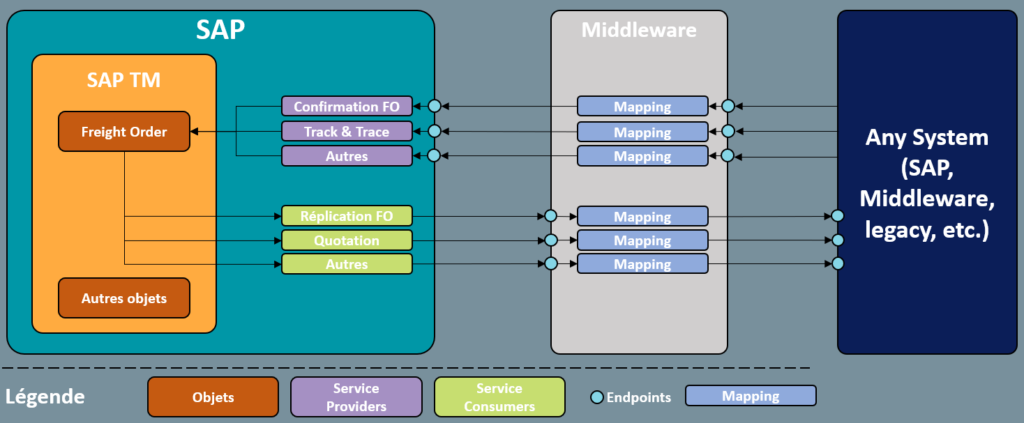Click the Mapping box on green Autres line
The height and width of the screenshot is (423, 1024).
coord(643,264)
